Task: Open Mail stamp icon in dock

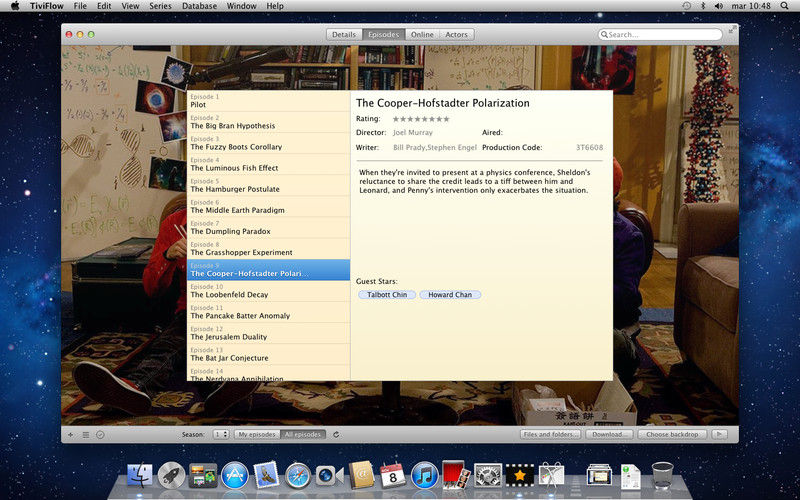Action: pyautogui.click(x=266, y=474)
